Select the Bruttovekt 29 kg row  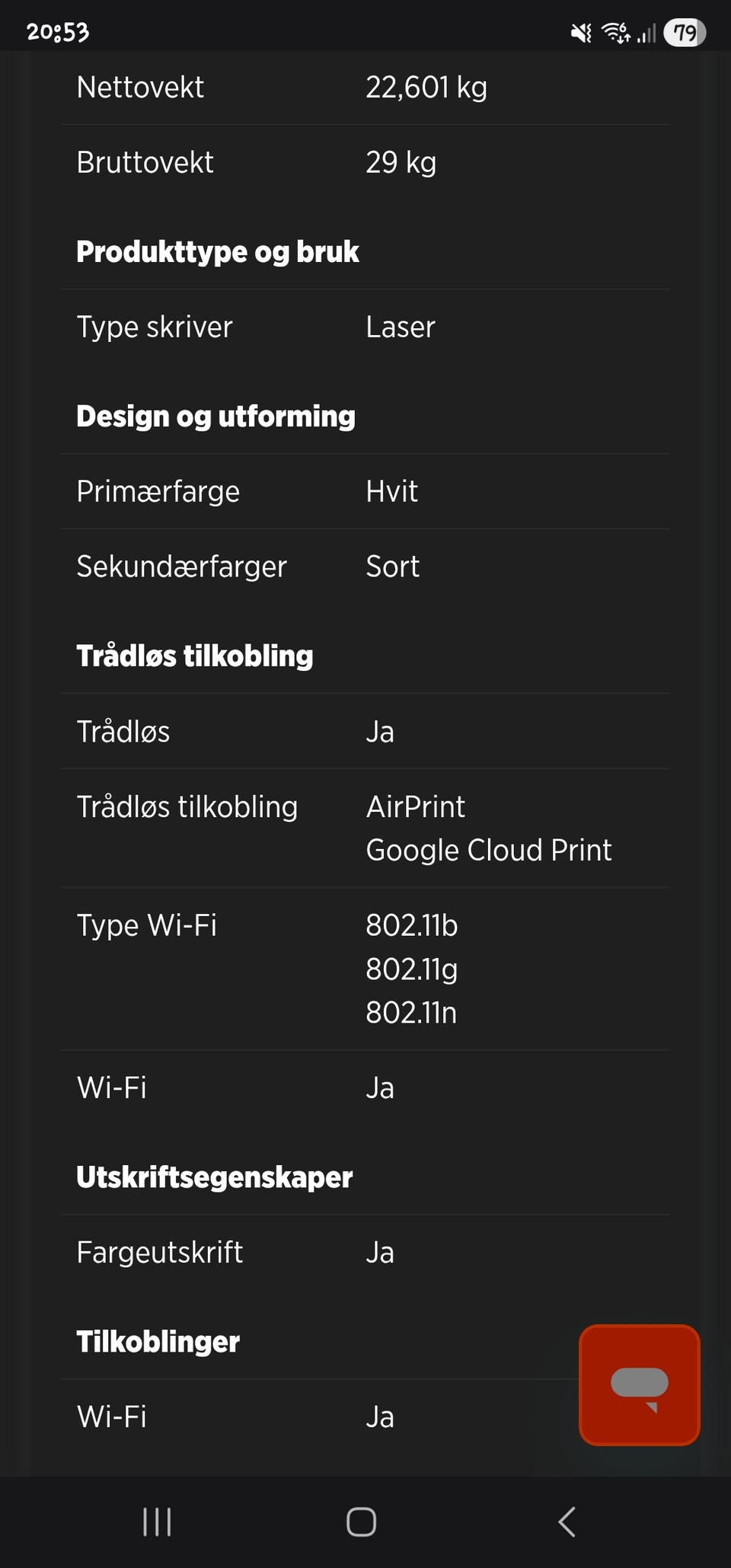click(x=365, y=162)
